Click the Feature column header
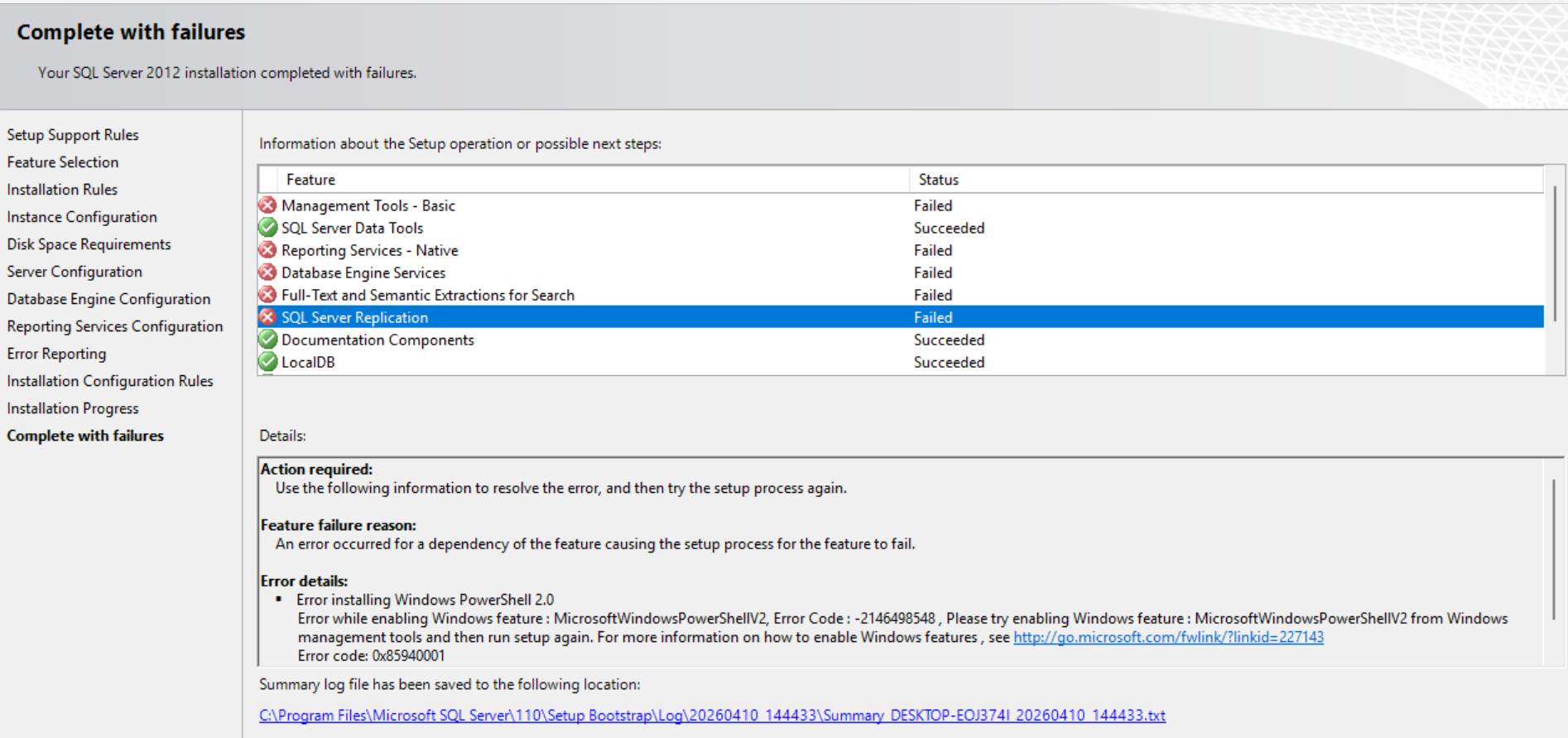The image size is (1568, 738). [311, 180]
